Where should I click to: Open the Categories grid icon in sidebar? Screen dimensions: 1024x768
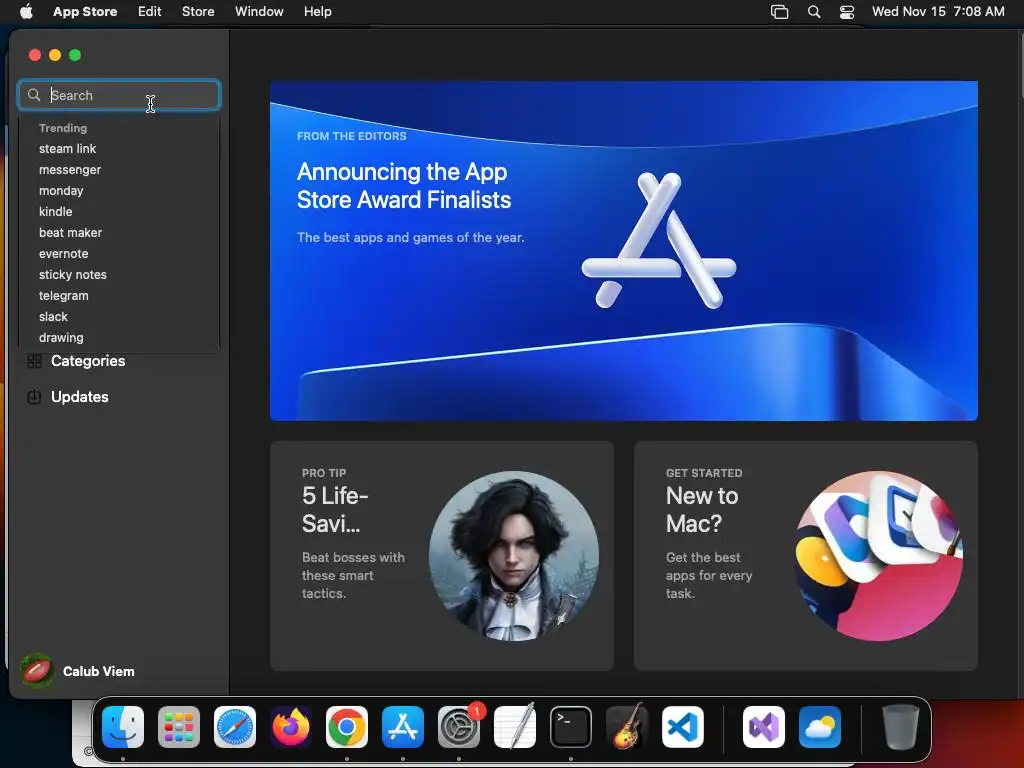pyautogui.click(x=35, y=361)
